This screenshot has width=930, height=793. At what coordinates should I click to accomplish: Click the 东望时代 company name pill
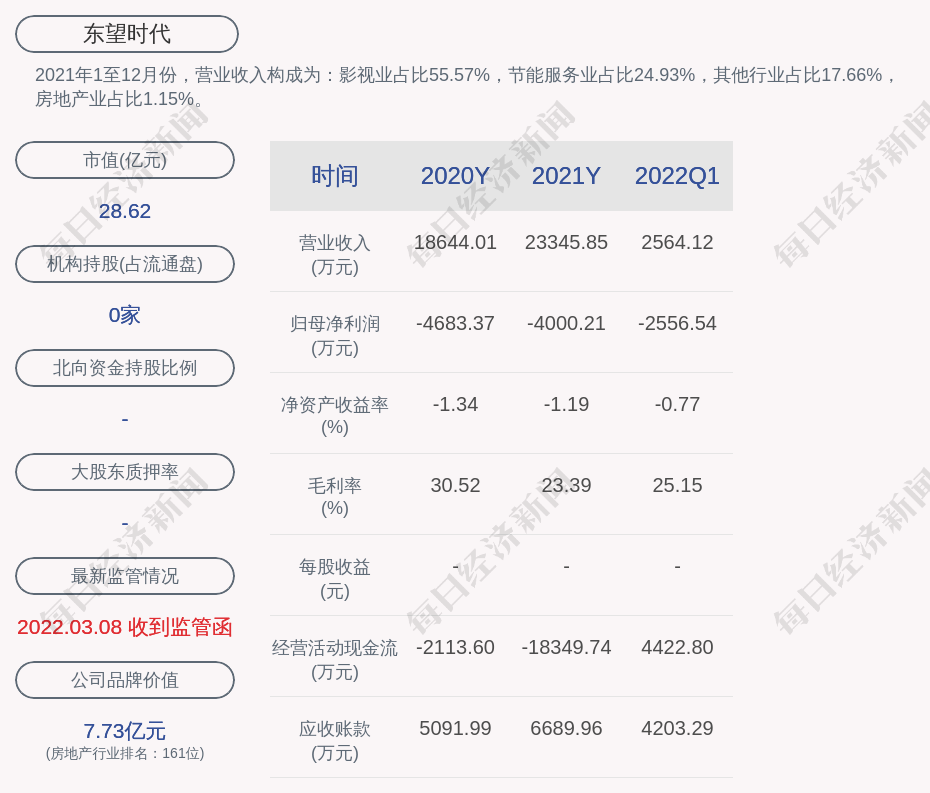(127, 34)
